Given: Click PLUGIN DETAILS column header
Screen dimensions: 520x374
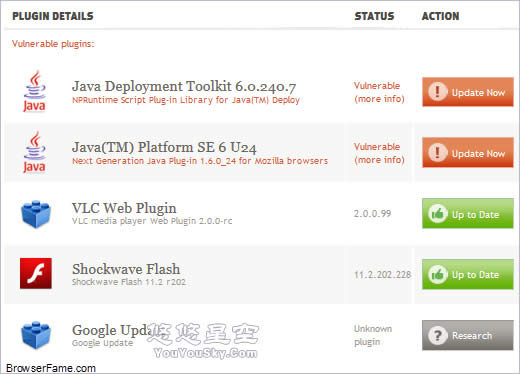Looking at the screenshot, I should pos(53,16).
